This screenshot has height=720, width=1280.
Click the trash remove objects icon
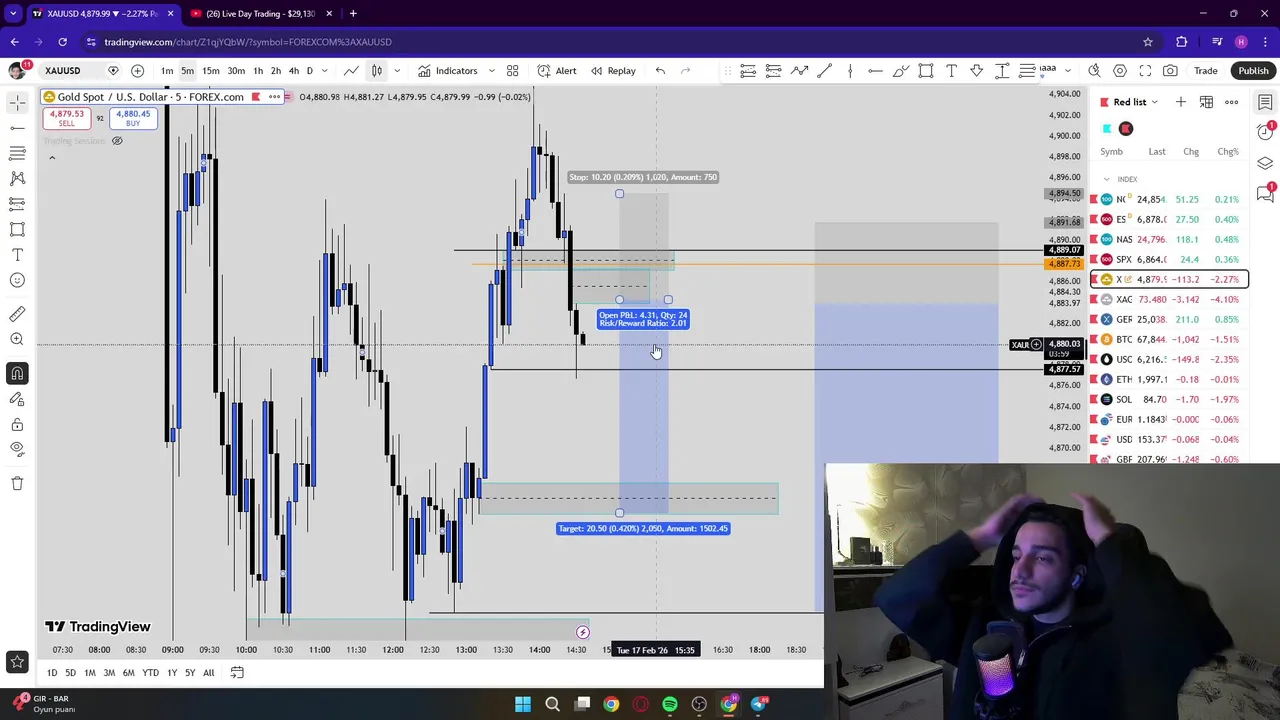click(17, 483)
